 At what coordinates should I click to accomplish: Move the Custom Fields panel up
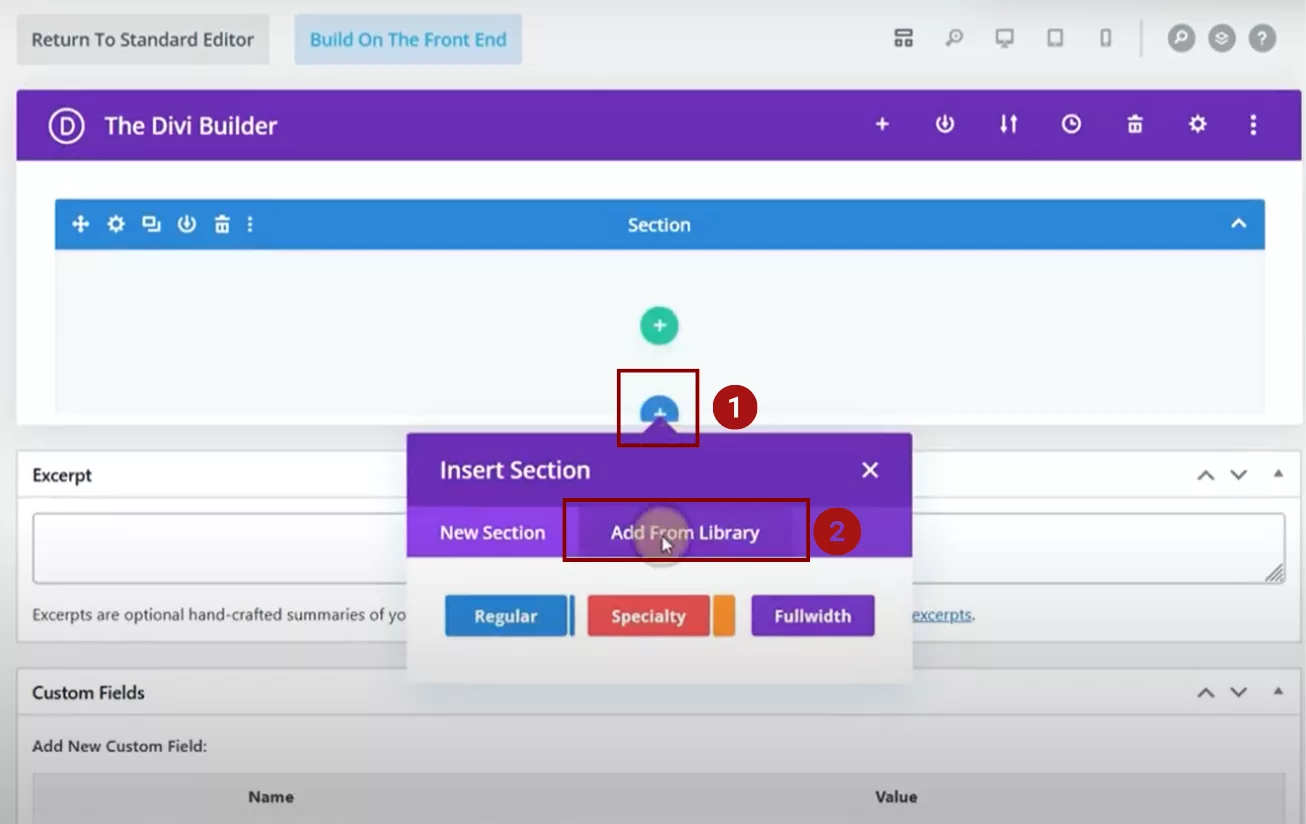click(x=1206, y=692)
